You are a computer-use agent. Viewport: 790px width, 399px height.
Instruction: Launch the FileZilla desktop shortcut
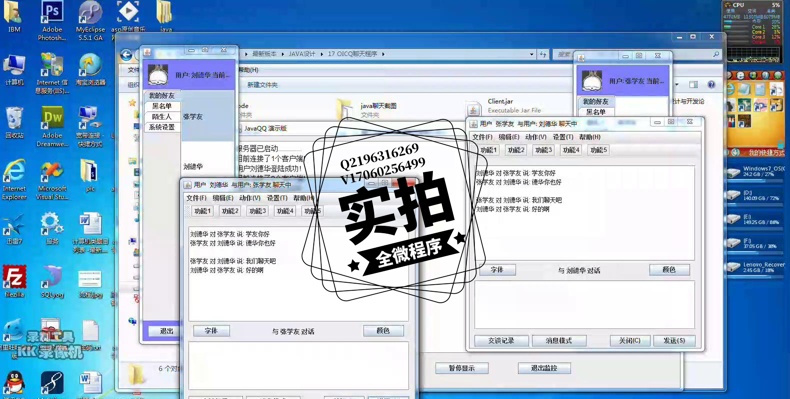[x=14, y=281]
